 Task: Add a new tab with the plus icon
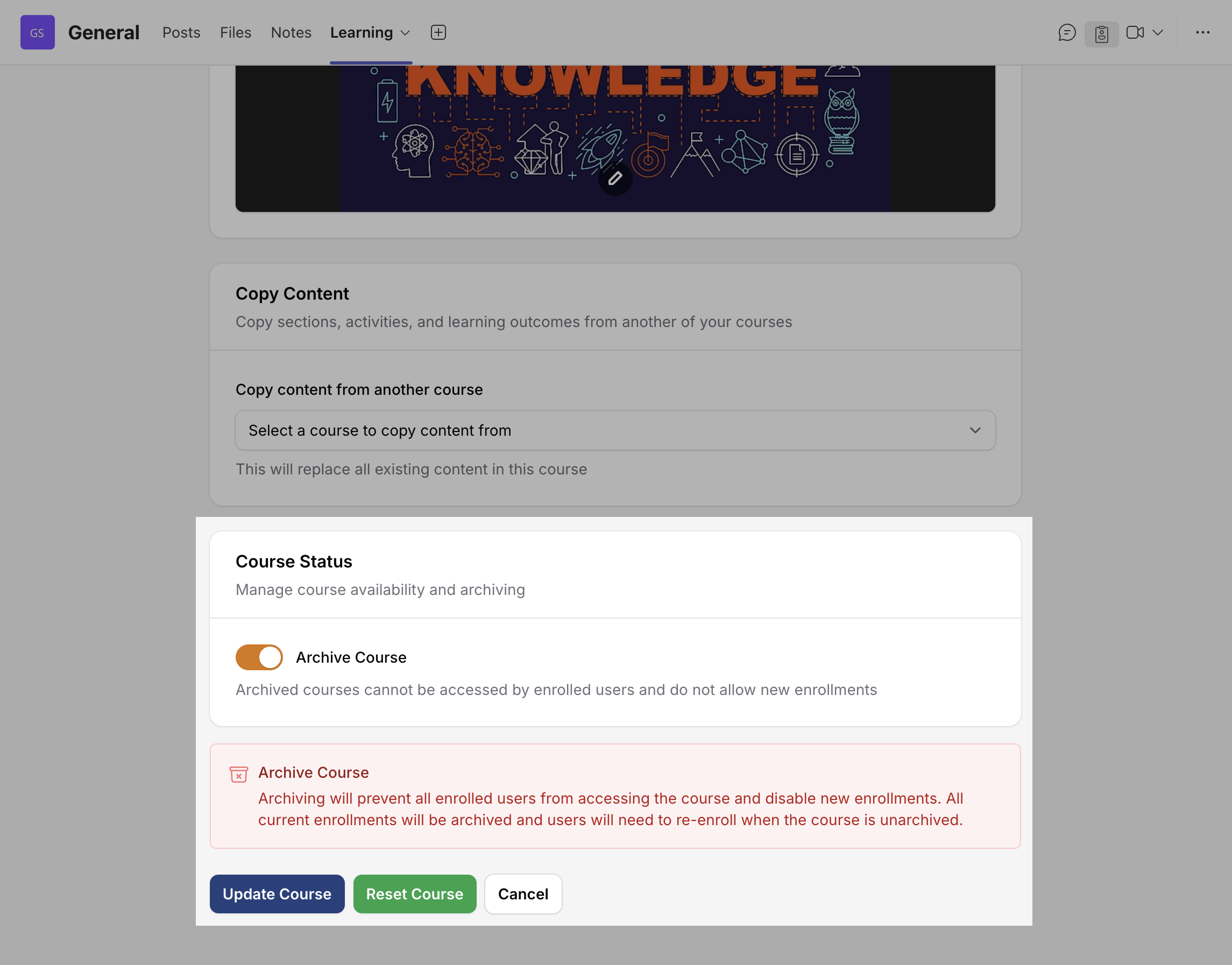[x=438, y=33]
